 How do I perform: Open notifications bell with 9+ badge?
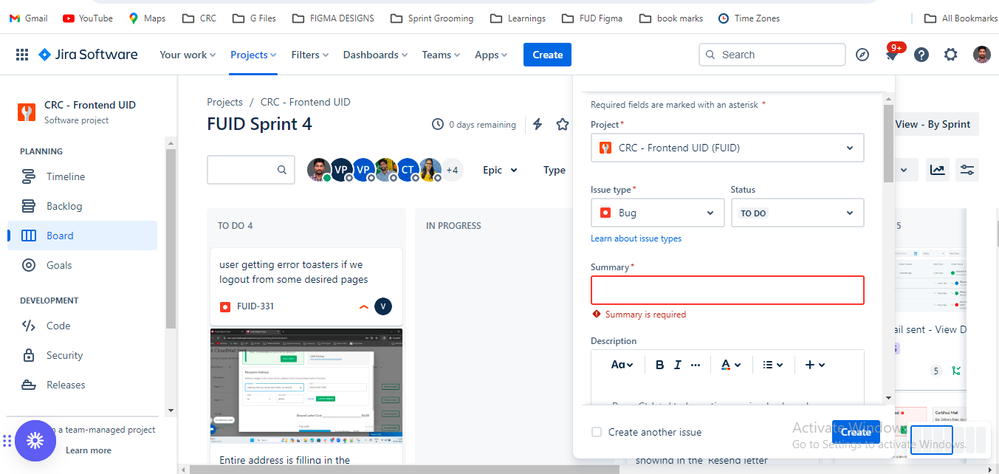coord(892,54)
